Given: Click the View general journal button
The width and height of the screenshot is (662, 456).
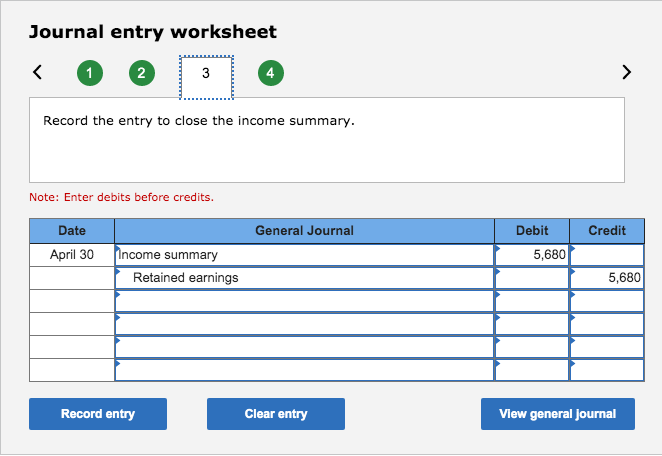Looking at the screenshot, I should coord(558,414).
